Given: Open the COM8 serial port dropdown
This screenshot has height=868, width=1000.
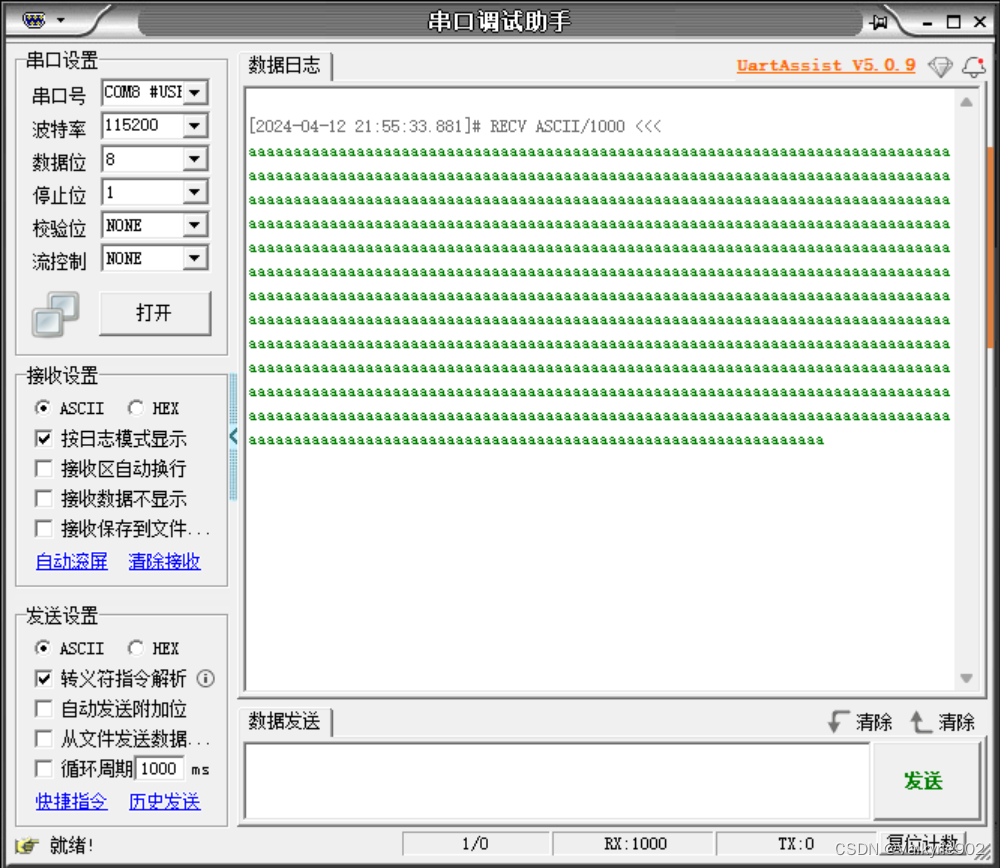Looking at the screenshot, I should click(195, 92).
